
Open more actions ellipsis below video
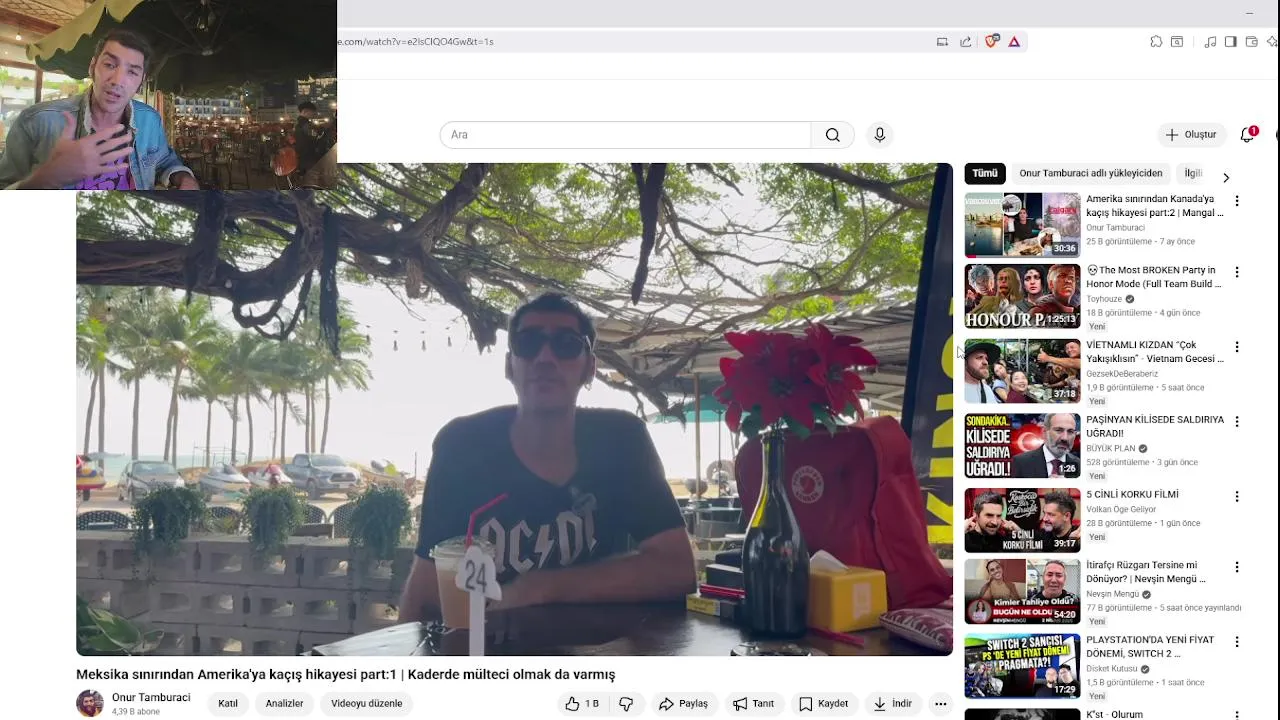(x=940, y=704)
